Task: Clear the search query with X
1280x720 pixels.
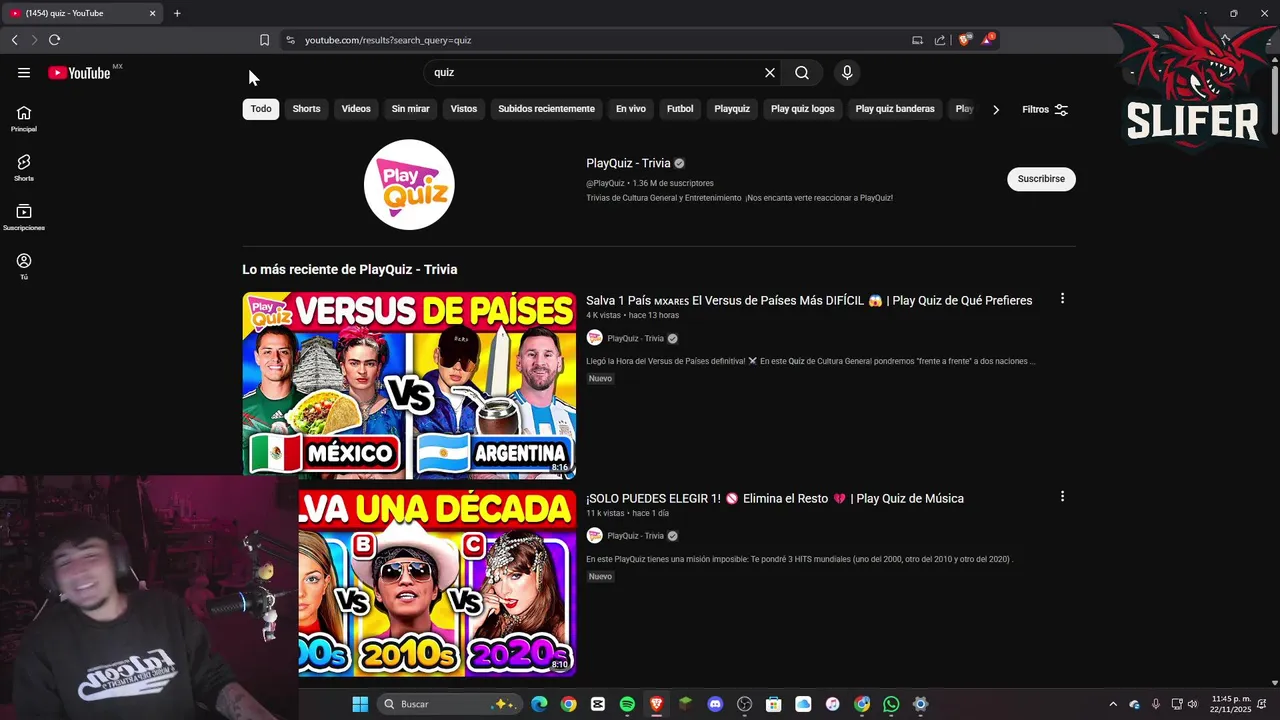Action: point(770,72)
